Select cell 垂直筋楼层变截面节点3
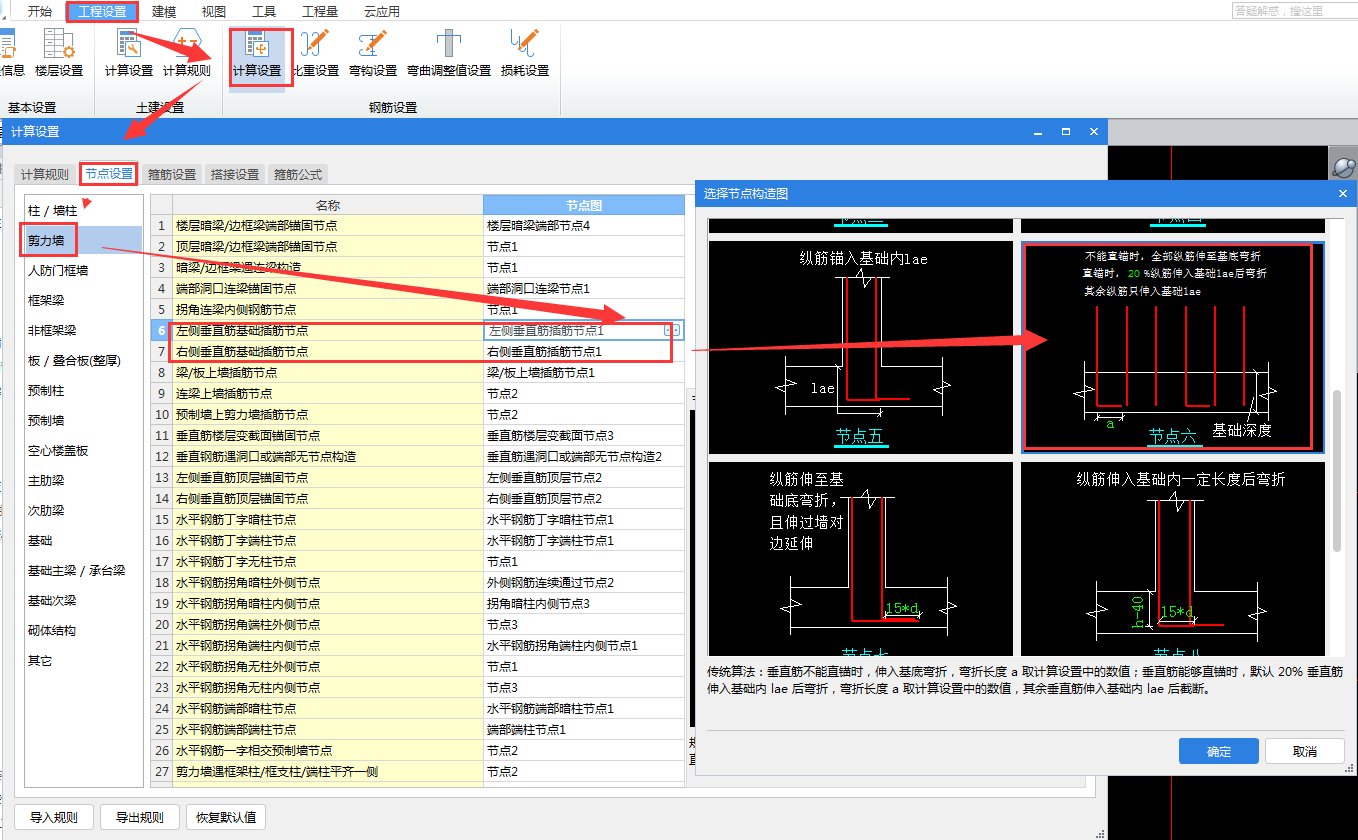 pyautogui.click(x=584, y=435)
